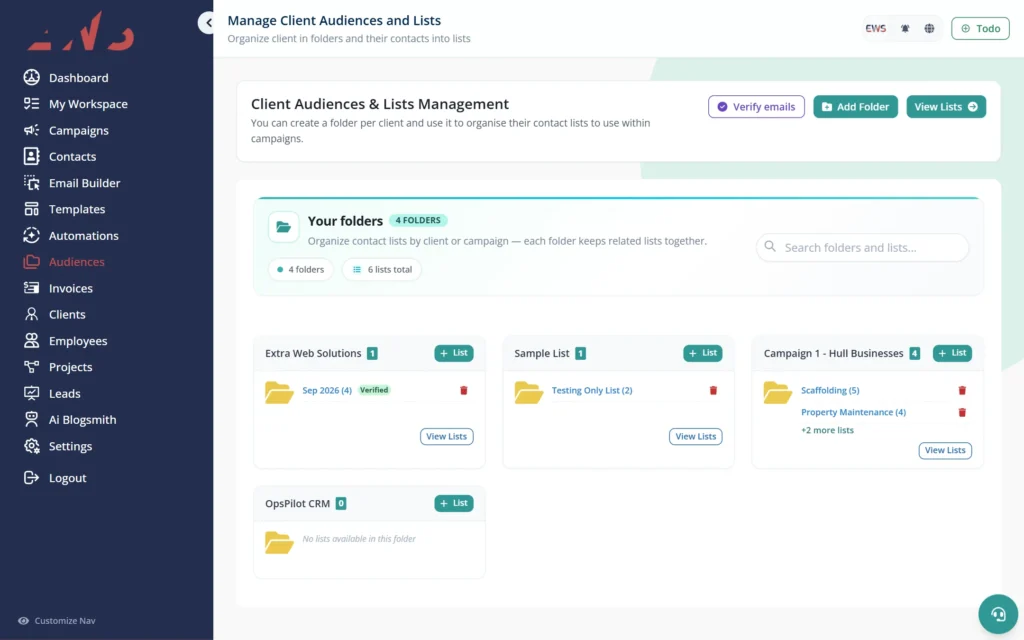1024x640 pixels.
Task: Click the notification bell icon in header
Action: point(905,29)
